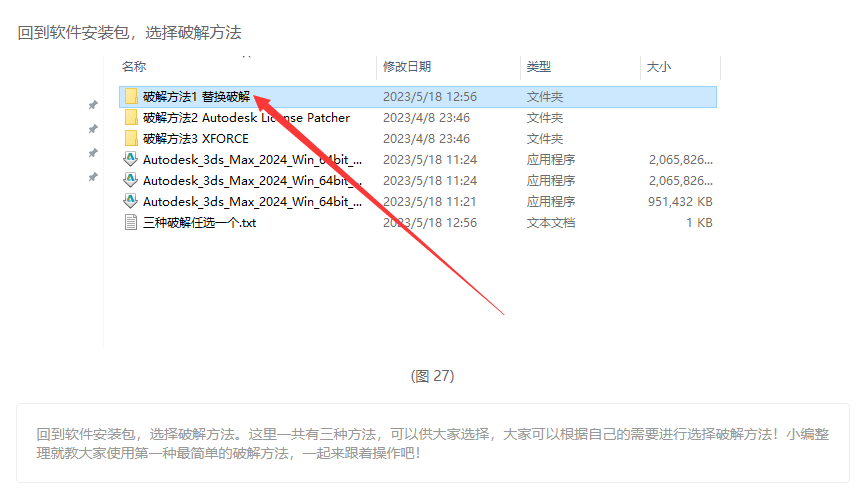Click the bottom pin icon in left strip
The width and height of the screenshot is (867, 504).
pyautogui.click(x=93, y=177)
